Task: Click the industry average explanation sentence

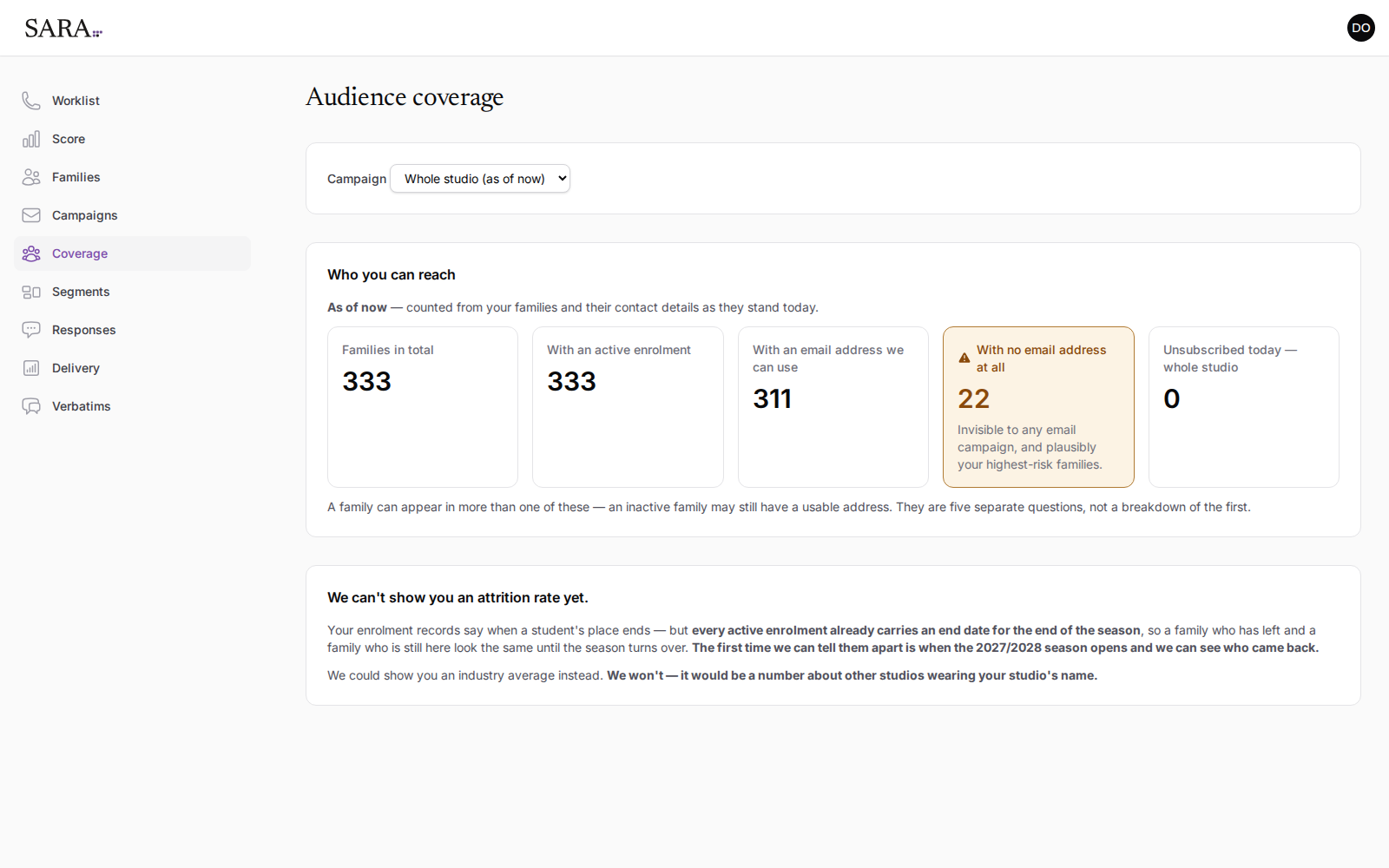Action: (x=712, y=675)
